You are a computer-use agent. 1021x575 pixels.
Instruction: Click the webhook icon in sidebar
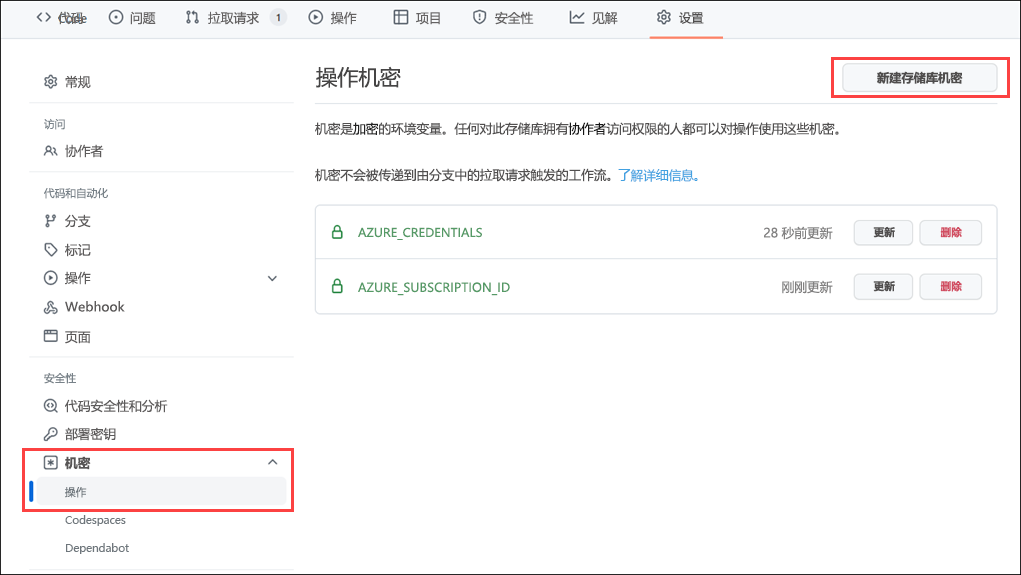click(51, 307)
